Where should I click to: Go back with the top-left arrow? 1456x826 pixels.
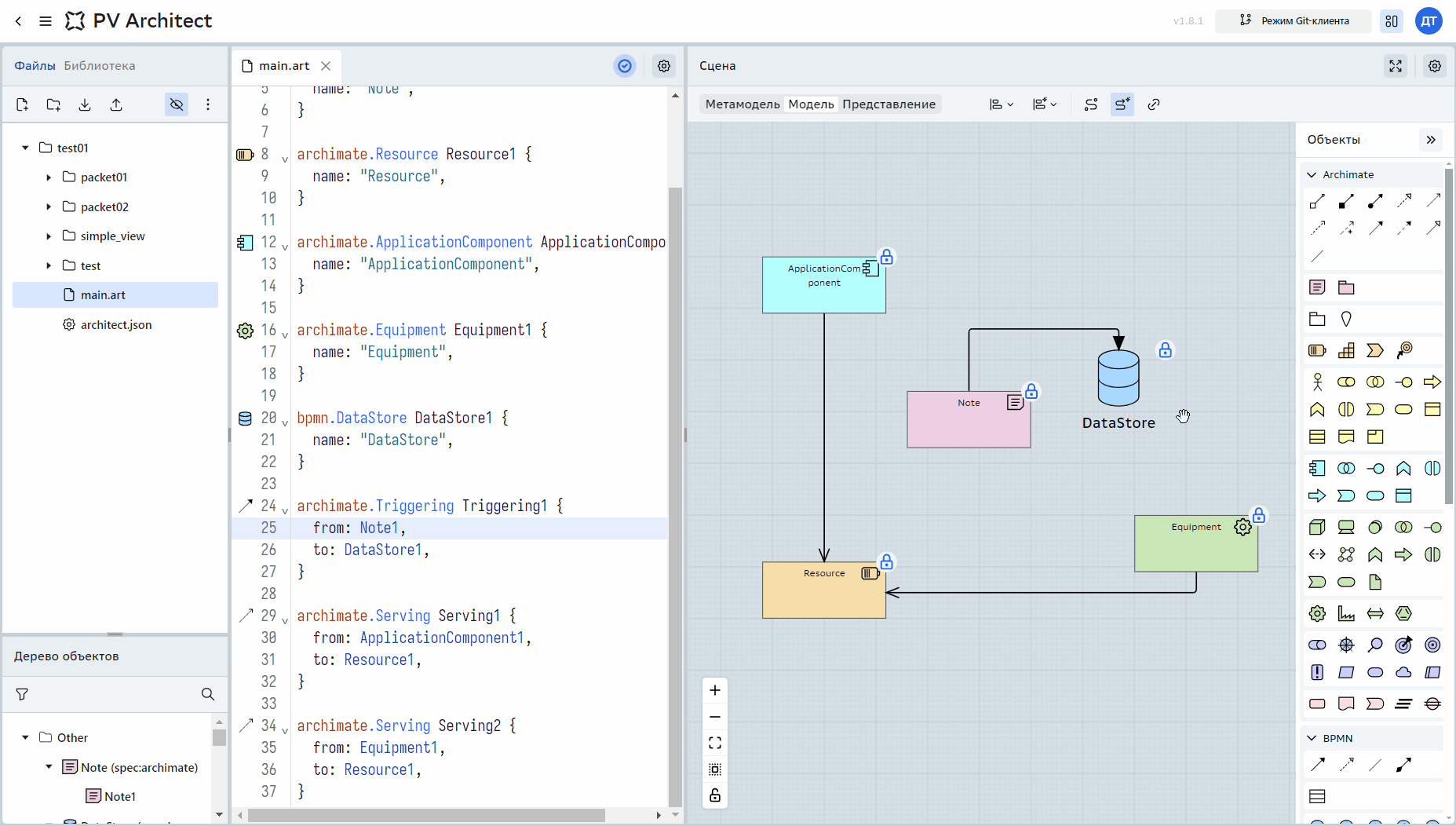click(x=19, y=21)
